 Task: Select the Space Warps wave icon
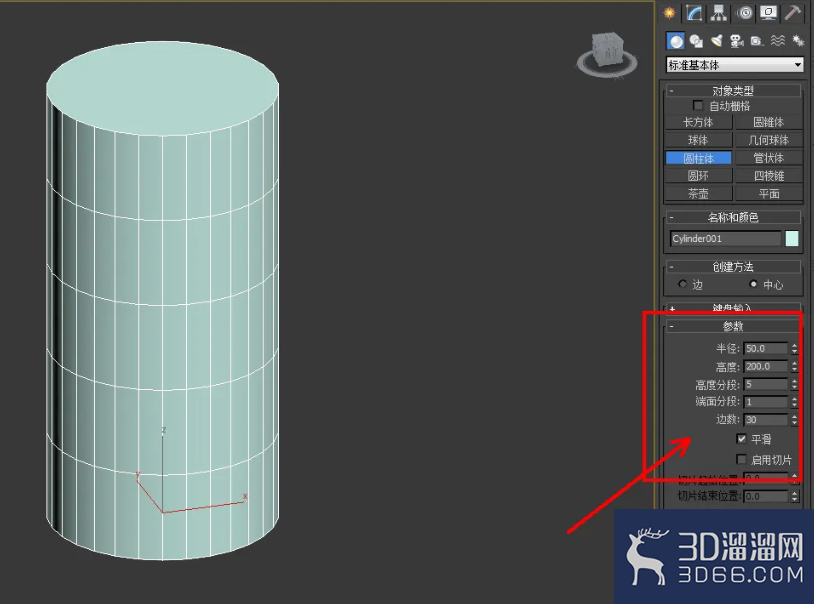point(778,41)
